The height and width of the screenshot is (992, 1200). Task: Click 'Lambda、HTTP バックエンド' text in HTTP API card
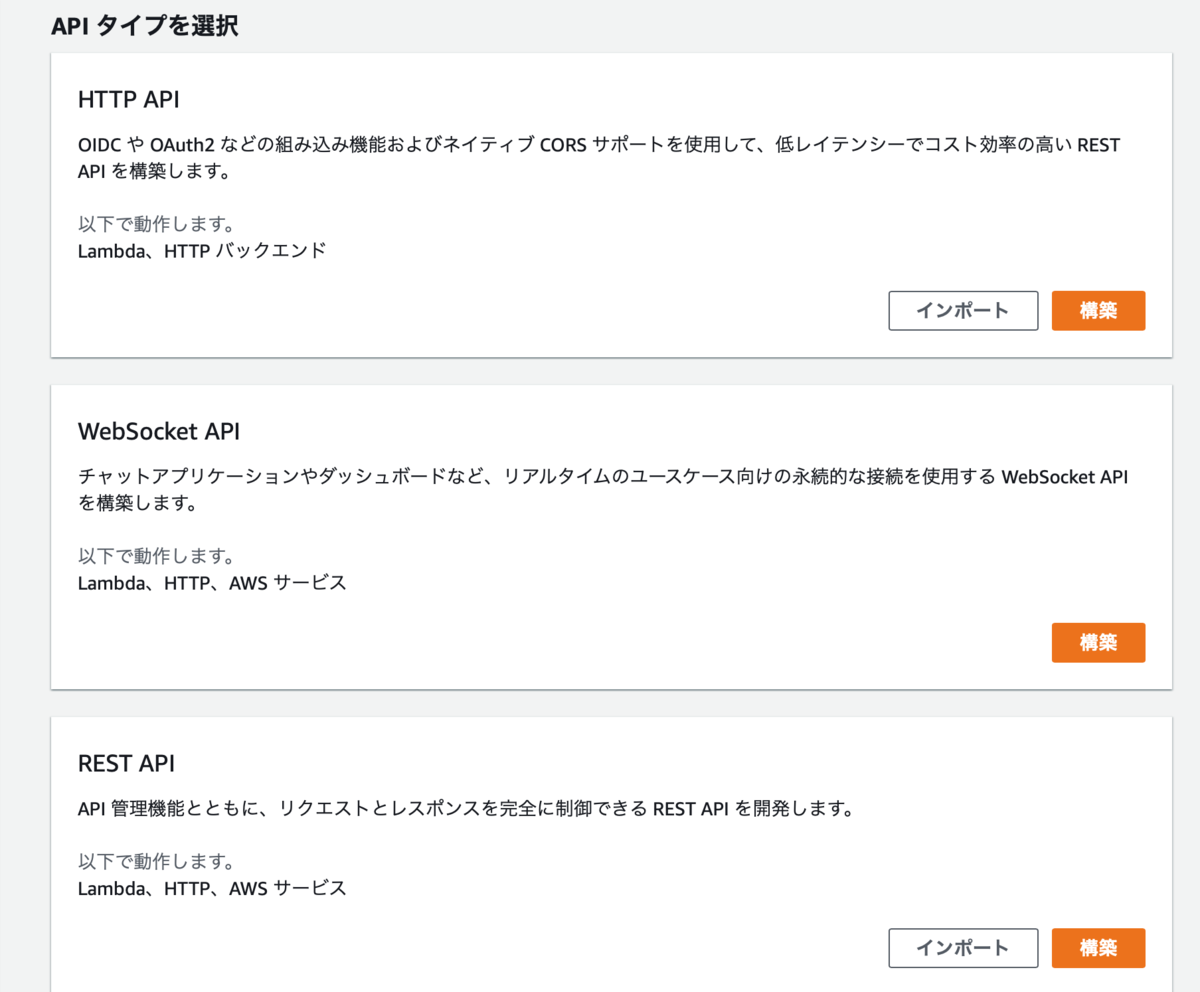(x=202, y=251)
